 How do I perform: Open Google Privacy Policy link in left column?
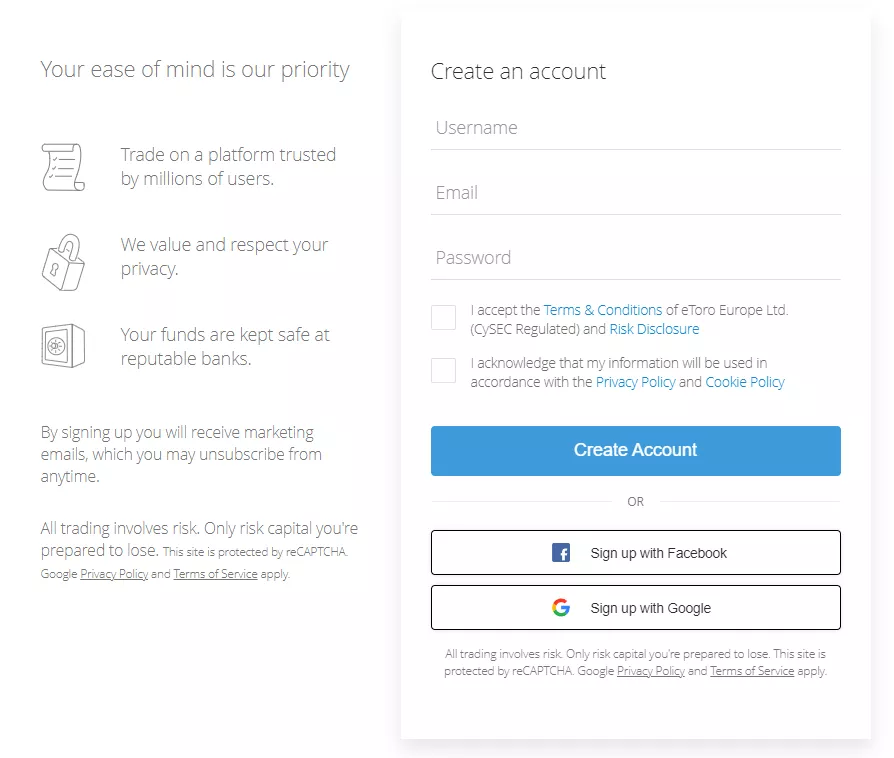114,574
